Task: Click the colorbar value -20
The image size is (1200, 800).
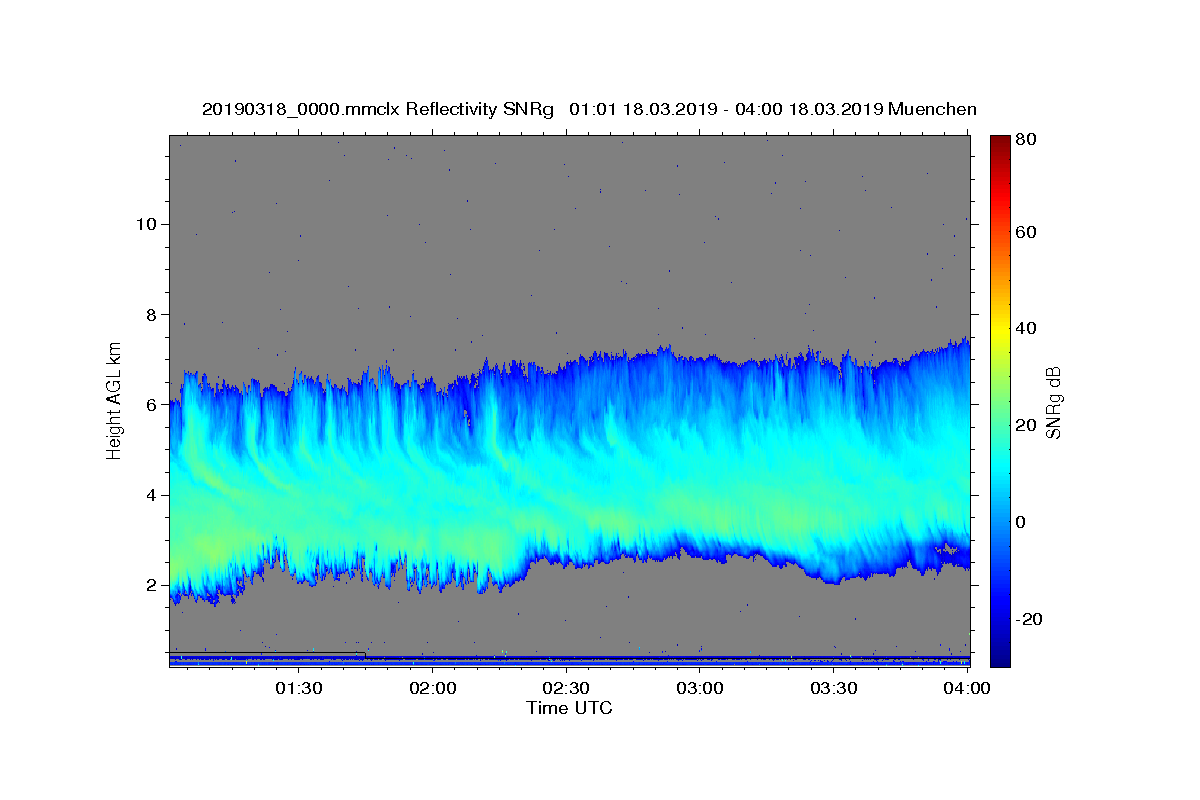Action: point(1029,619)
